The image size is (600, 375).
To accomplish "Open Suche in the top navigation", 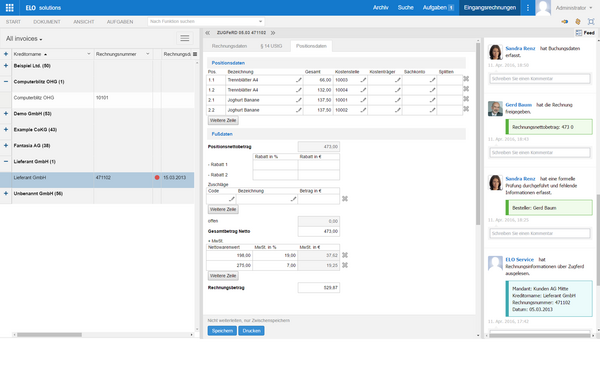I will 406,8.
